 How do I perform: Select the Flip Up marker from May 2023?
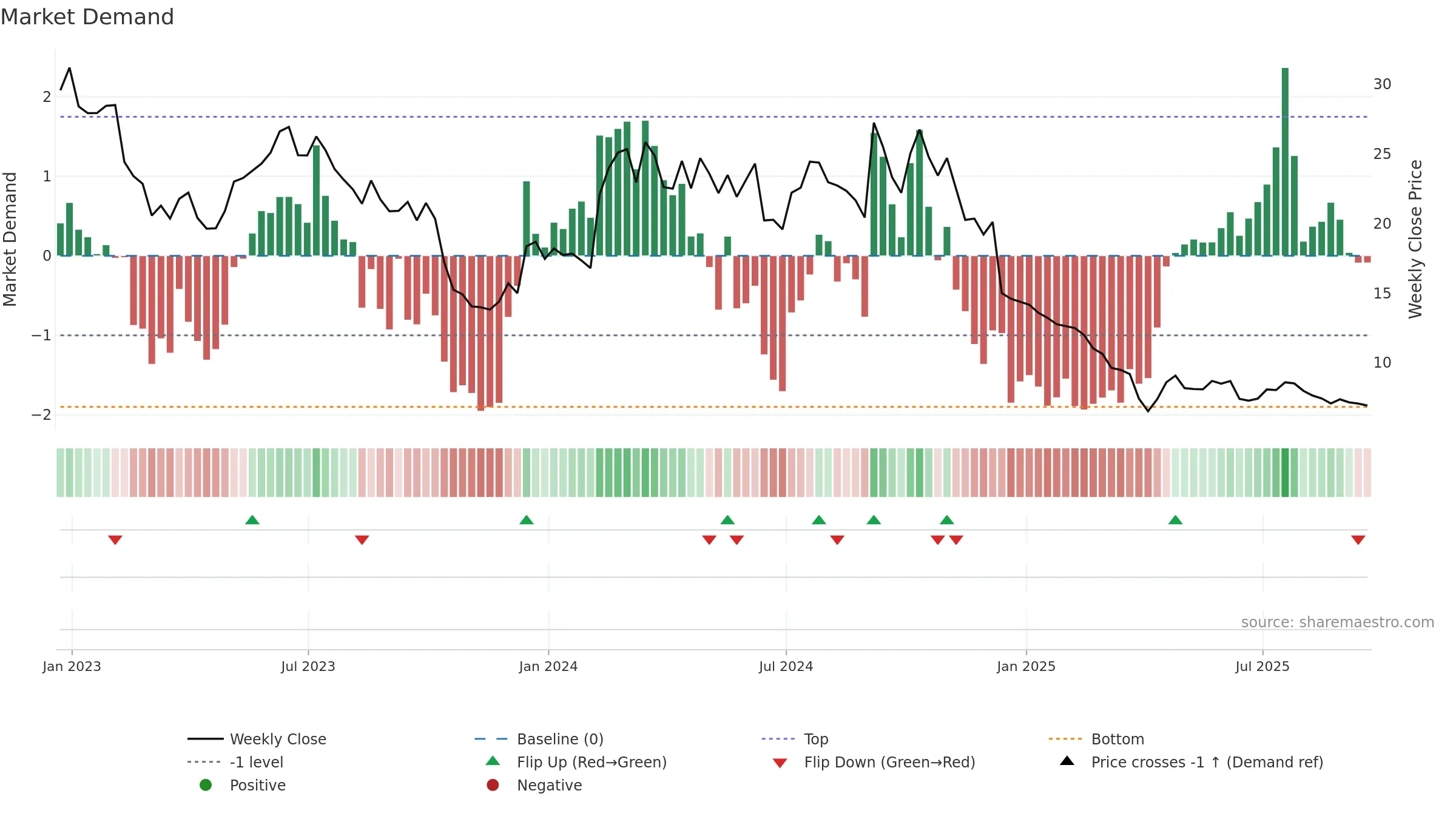coord(252,520)
